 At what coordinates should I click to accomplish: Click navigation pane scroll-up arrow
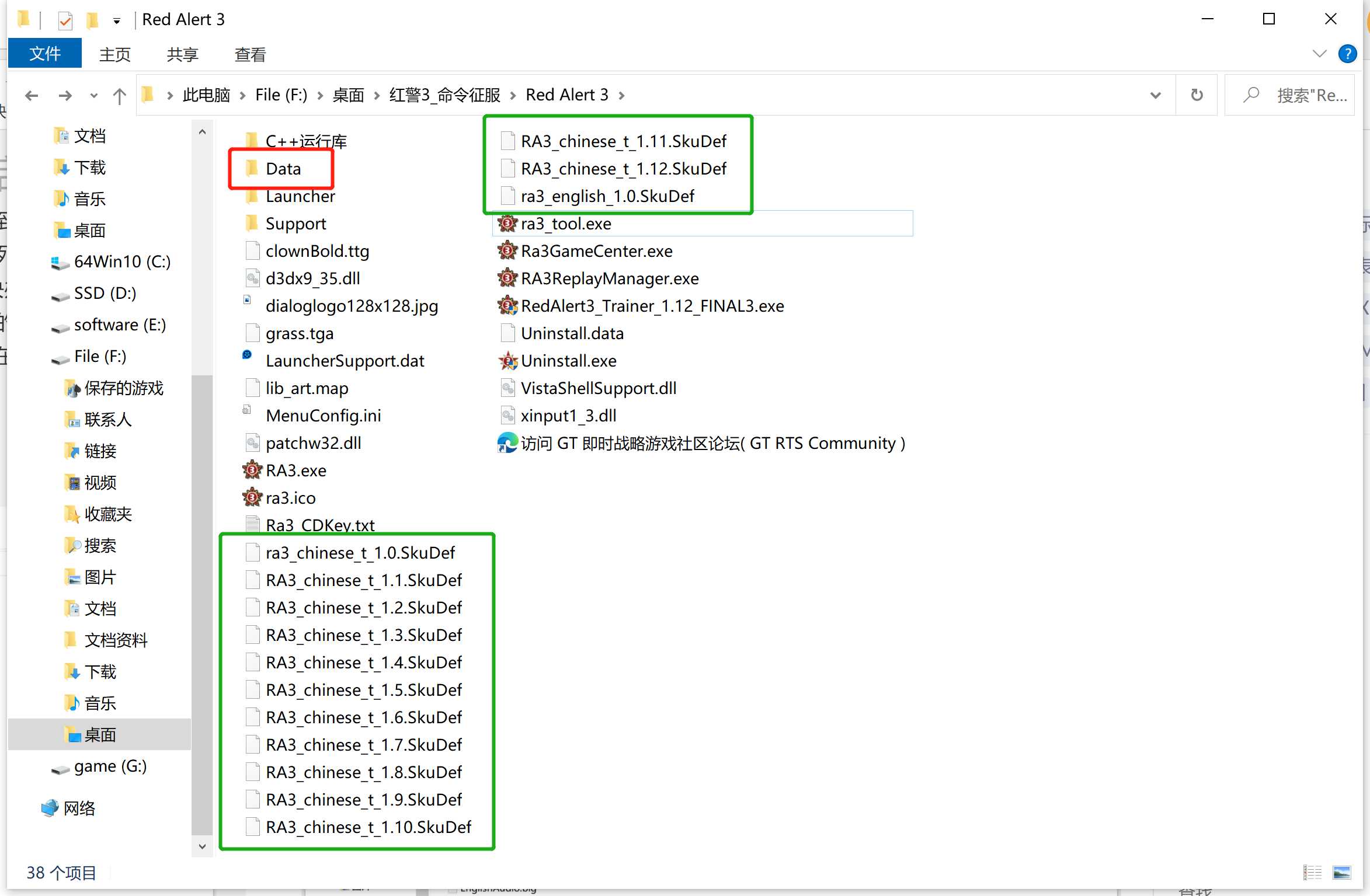[x=202, y=132]
